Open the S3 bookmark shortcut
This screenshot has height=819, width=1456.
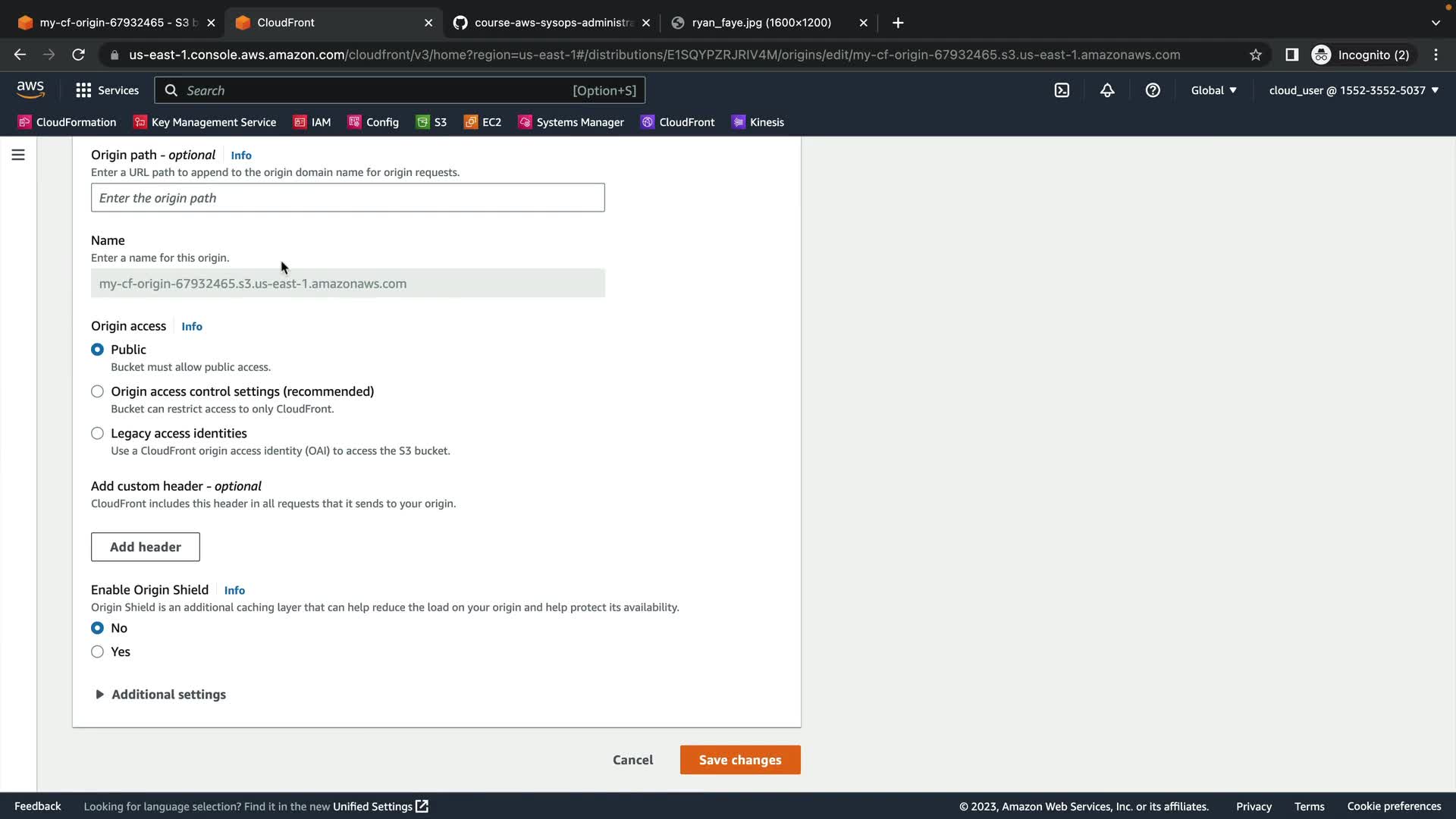click(x=431, y=122)
